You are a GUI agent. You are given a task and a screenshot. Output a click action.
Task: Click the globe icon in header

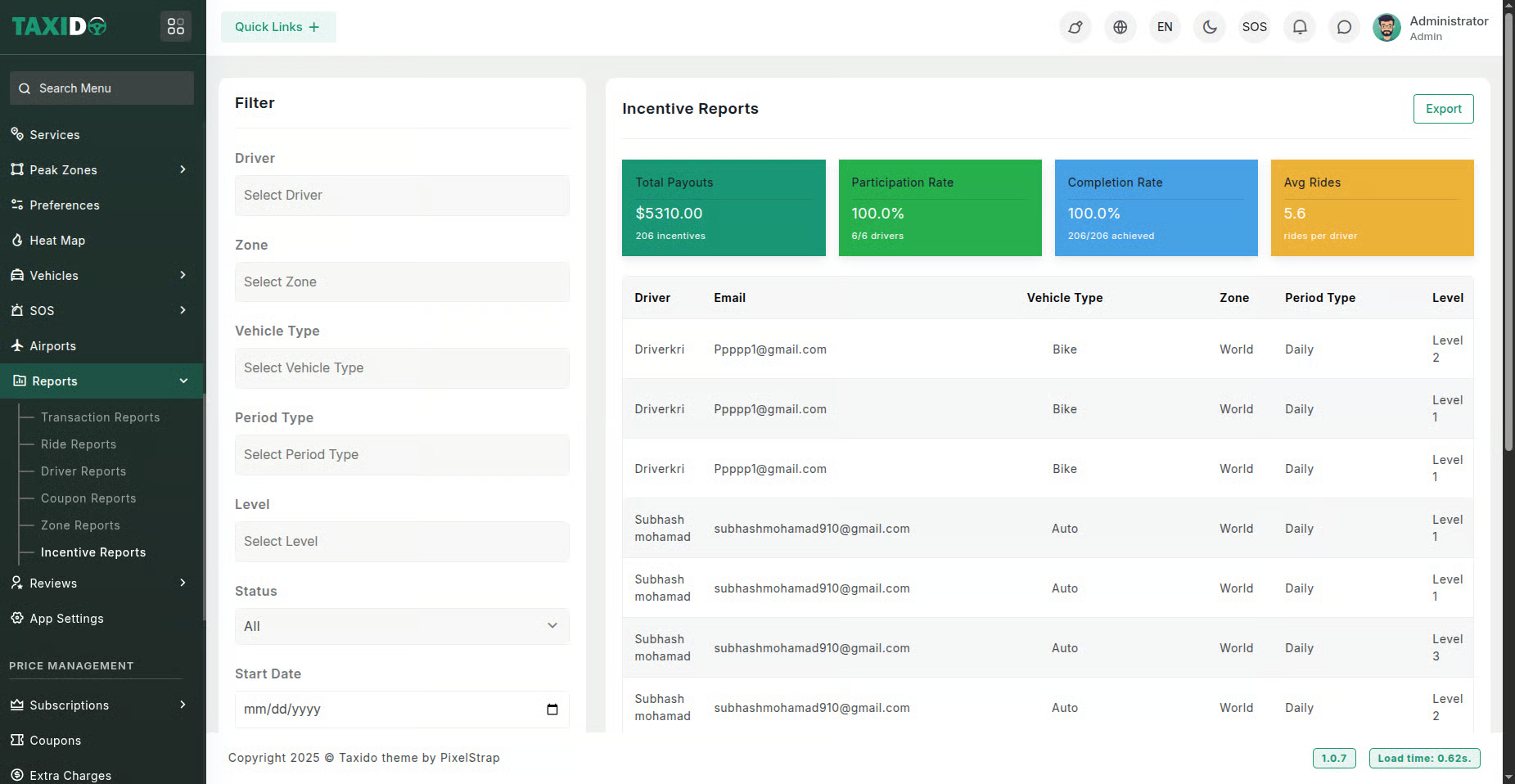(1120, 27)
